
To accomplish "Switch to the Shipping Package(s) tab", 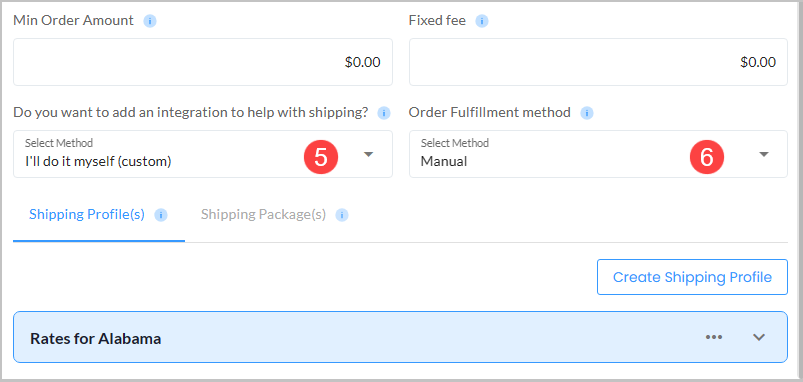I will [263, 215].
